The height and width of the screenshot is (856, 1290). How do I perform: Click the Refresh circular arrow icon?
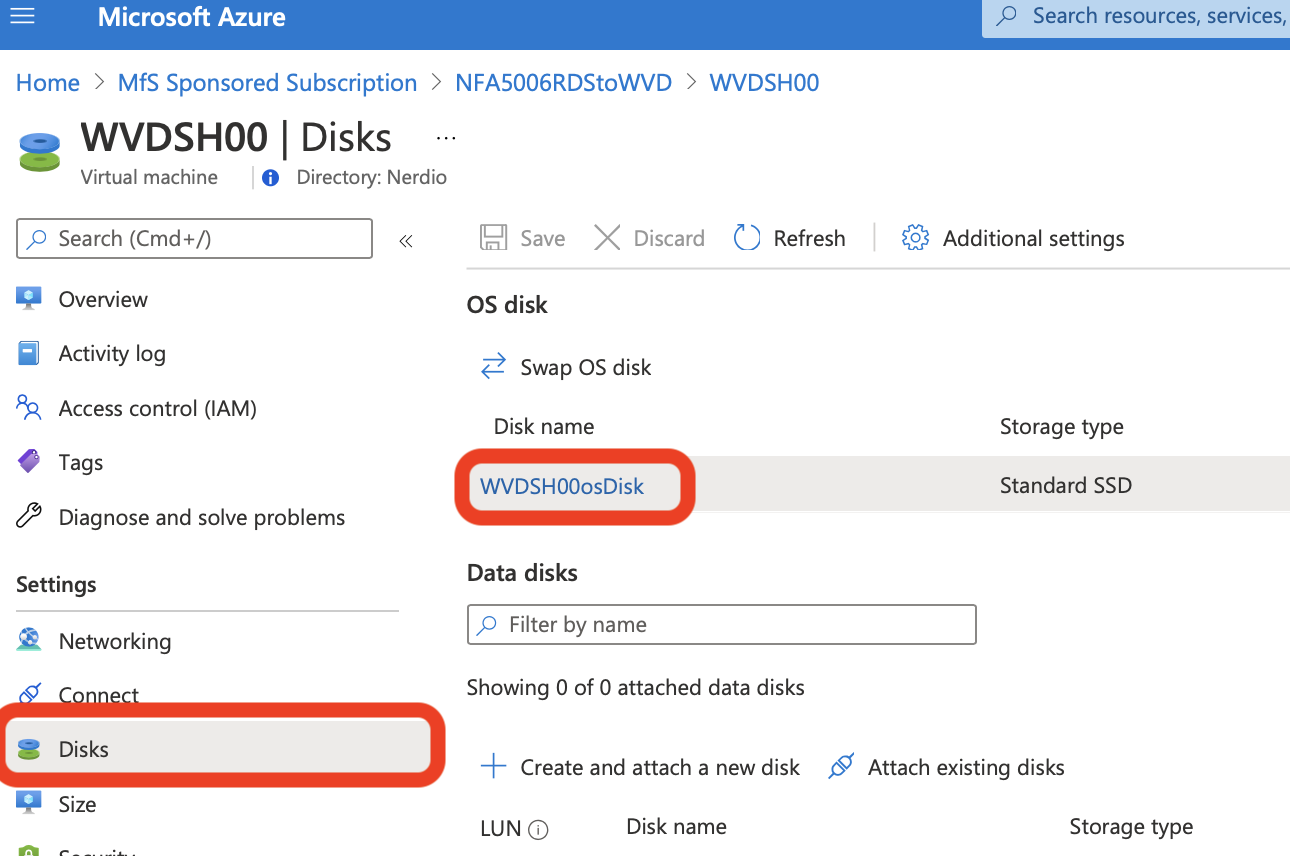(x=747, y=238)
